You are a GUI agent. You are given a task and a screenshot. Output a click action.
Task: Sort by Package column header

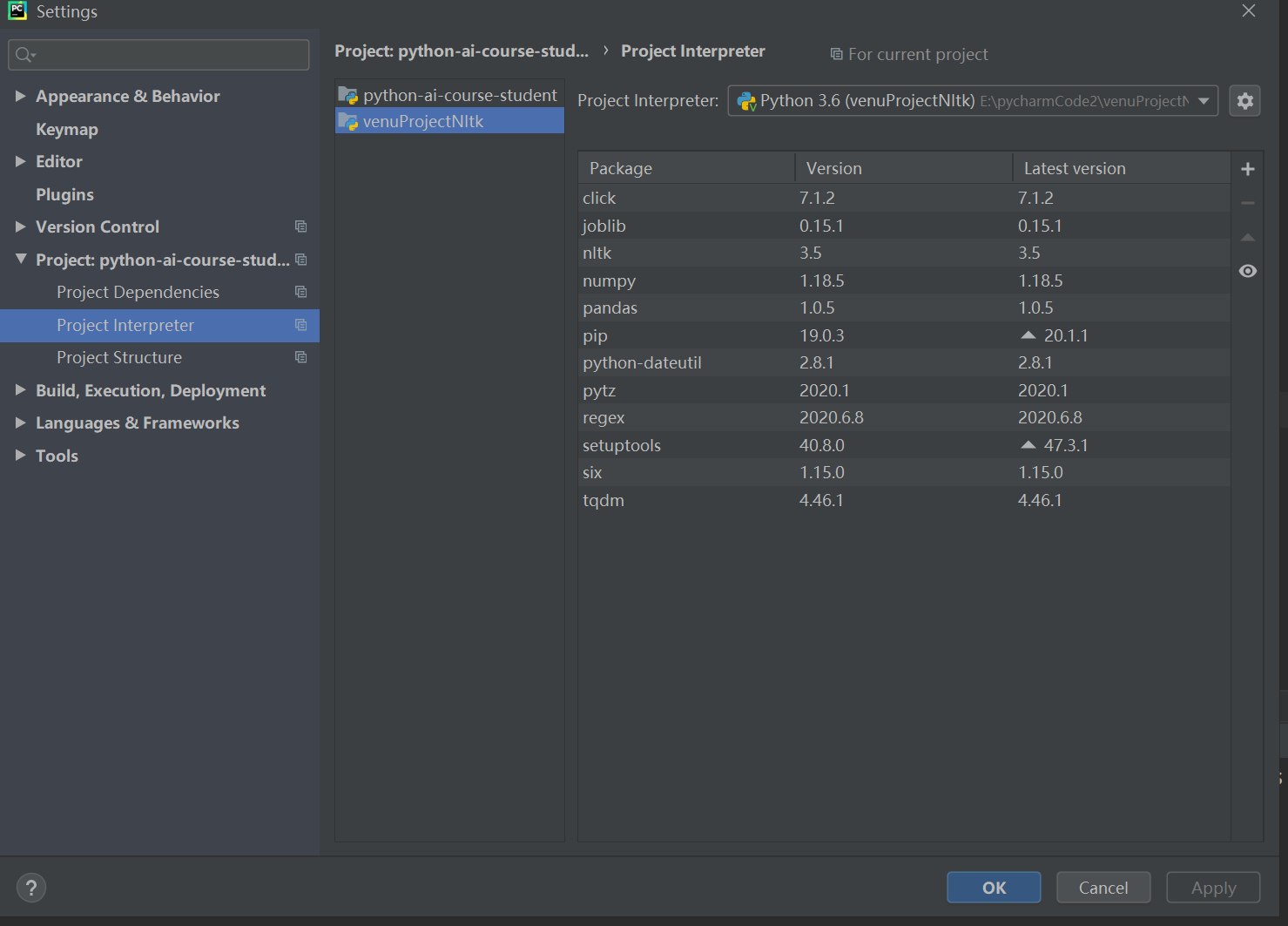point(686,168)
